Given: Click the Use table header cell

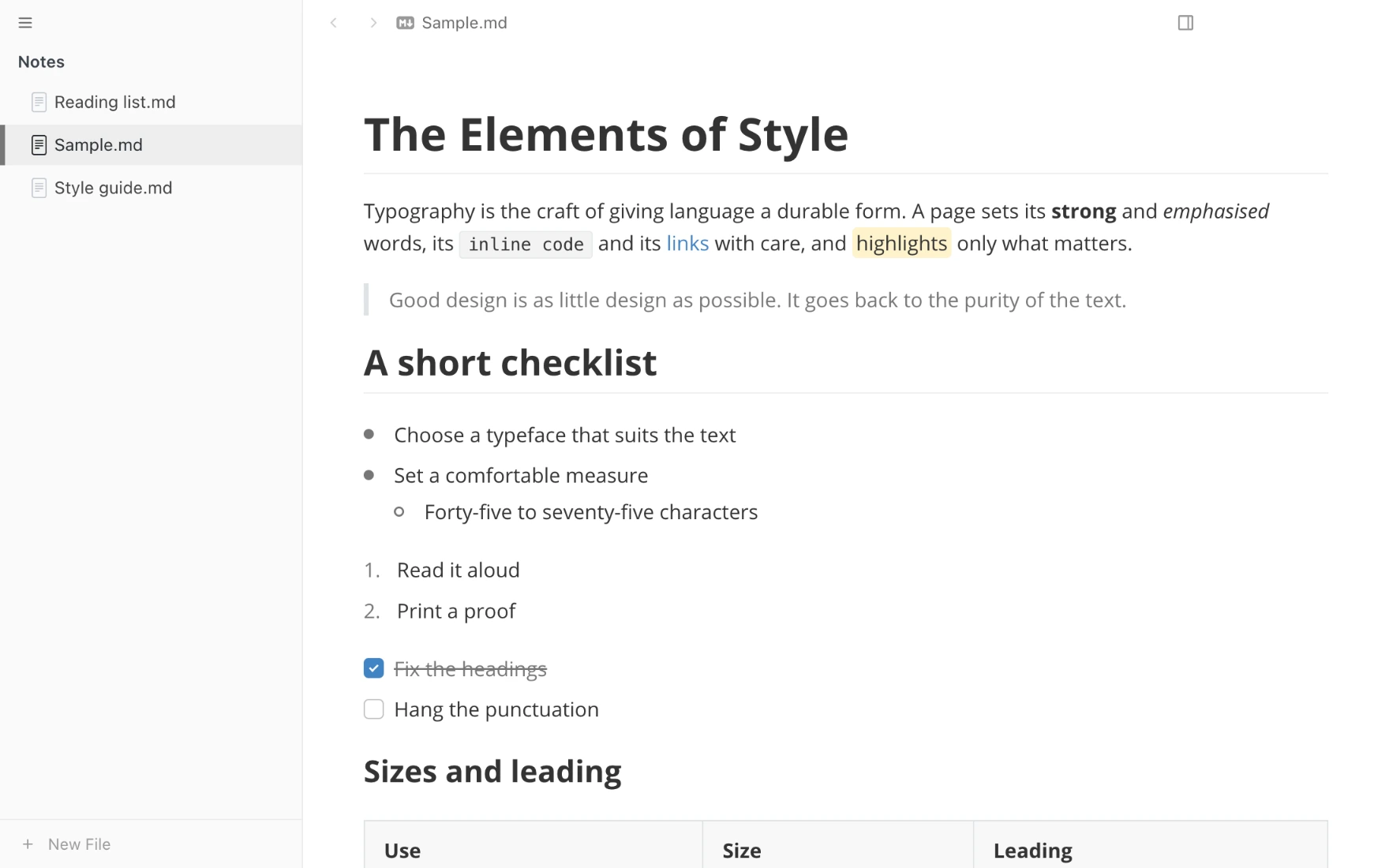Looking at the screenshot, I should point(534,845).
